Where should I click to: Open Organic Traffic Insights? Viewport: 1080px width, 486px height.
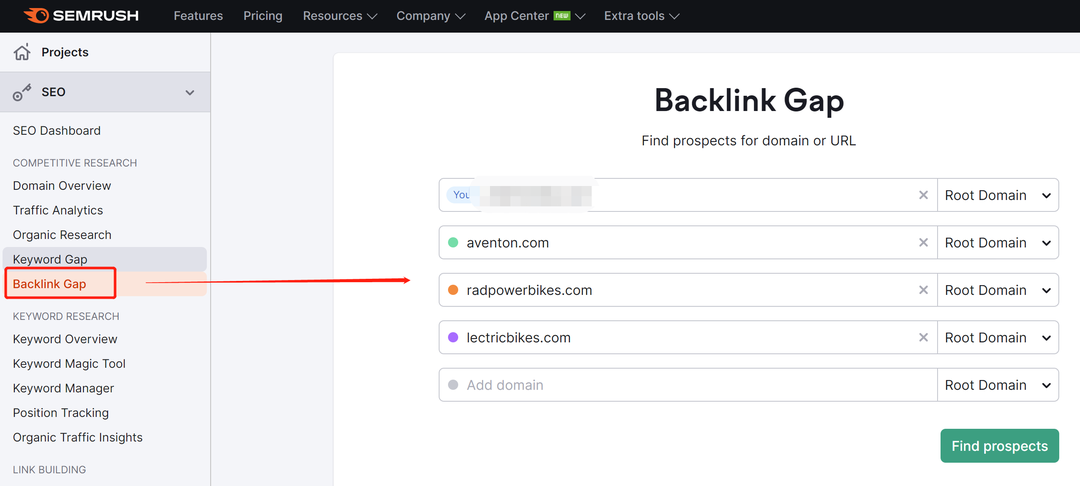coord(78,438)
